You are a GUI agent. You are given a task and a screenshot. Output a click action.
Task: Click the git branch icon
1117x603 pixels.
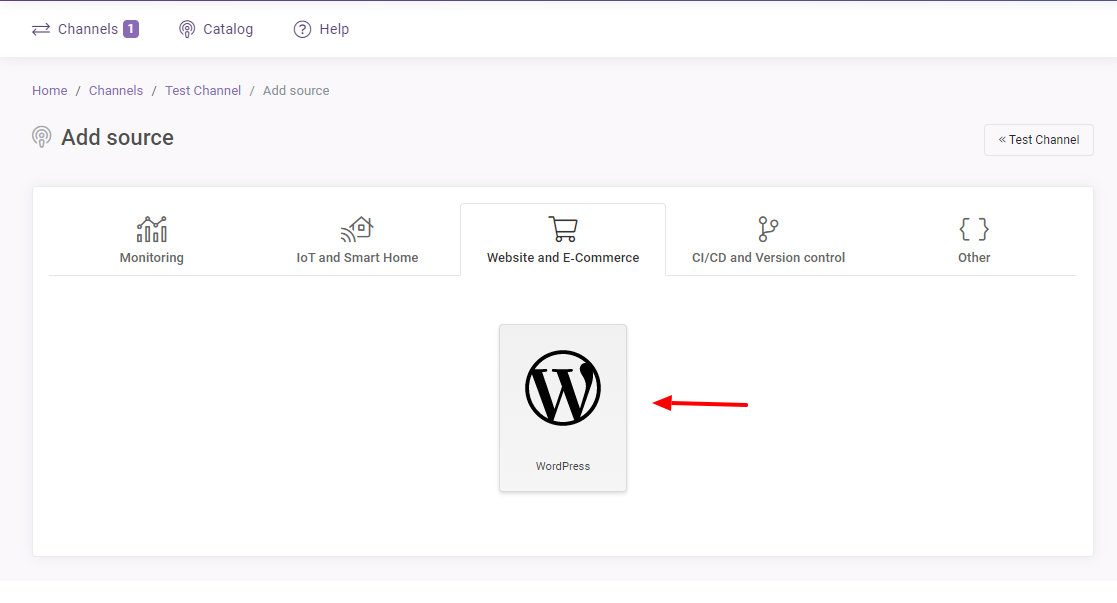[x=769, y=230]
